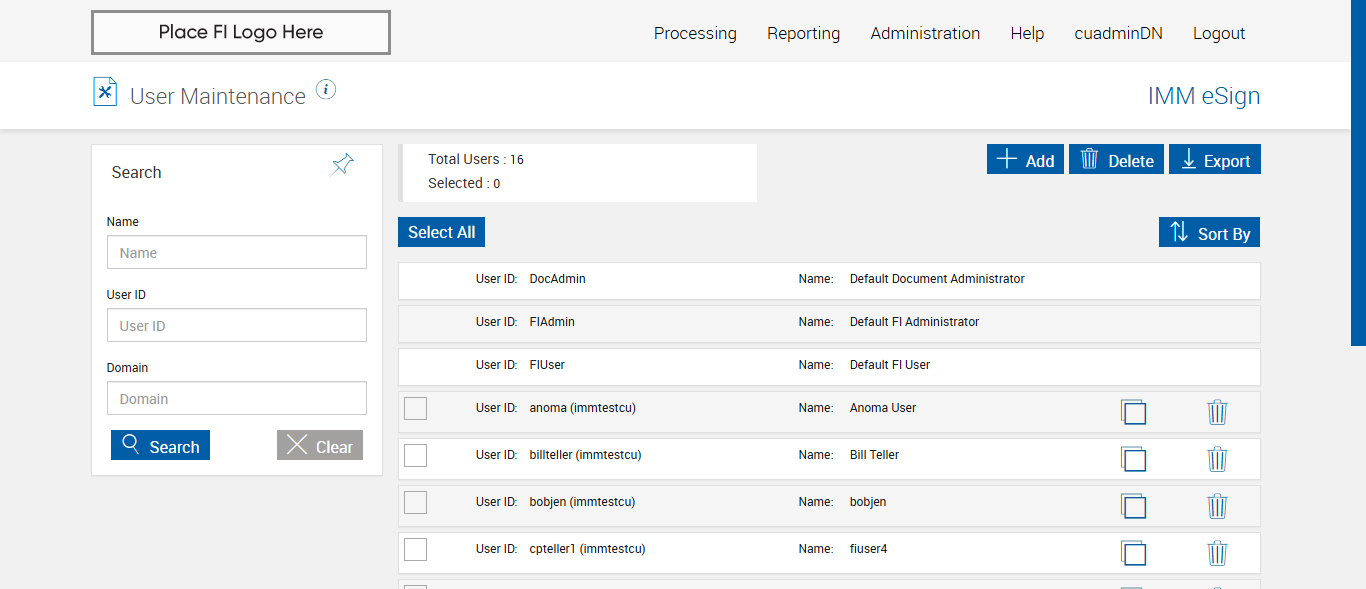Tick the checkbox for anoma user
This screenshot has width=1366, height=589.
(x=415, y=408)
